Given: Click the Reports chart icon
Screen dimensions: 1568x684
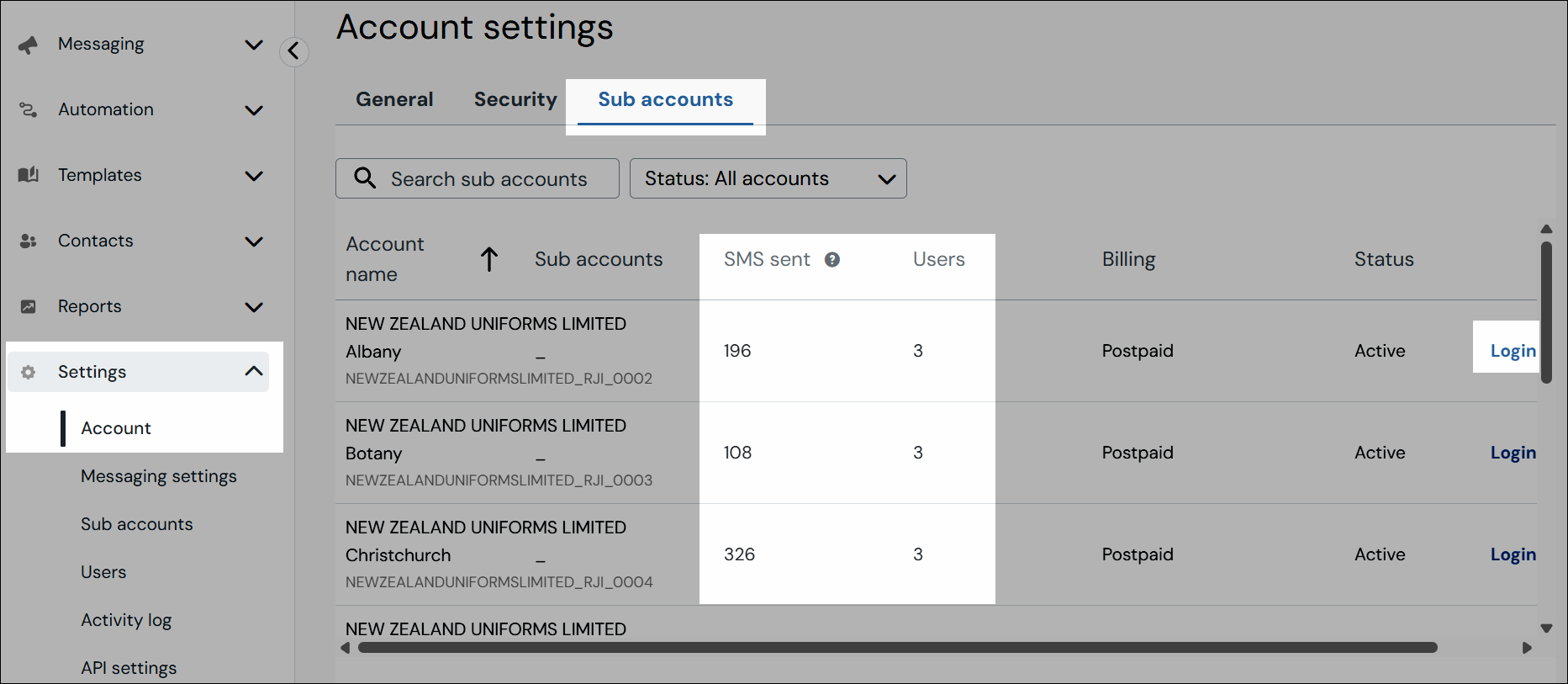Looking at the screenshot, I should pyautogui.click(x=29, y=306).
